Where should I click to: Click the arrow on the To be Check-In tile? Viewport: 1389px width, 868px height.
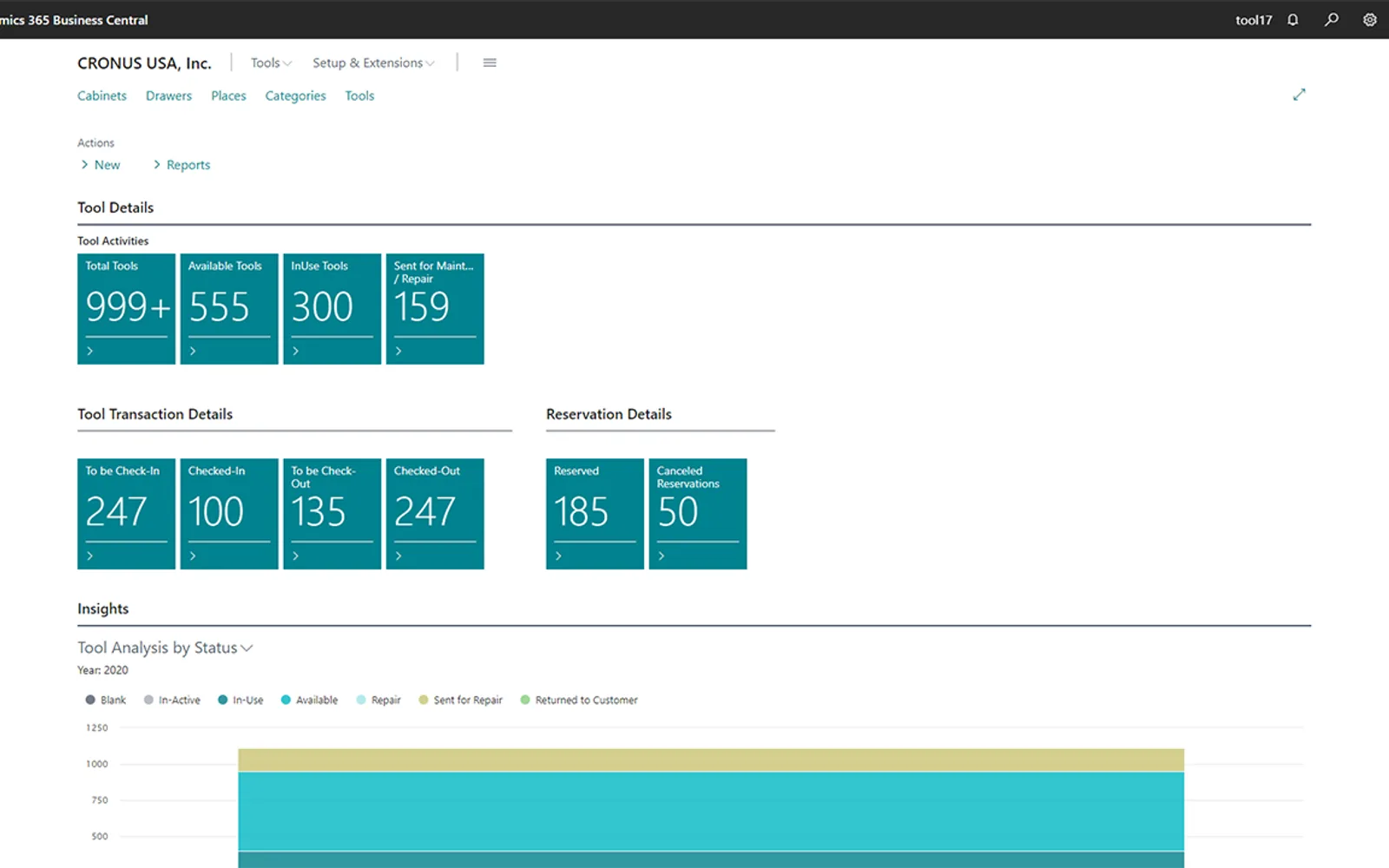coord(89,556)
